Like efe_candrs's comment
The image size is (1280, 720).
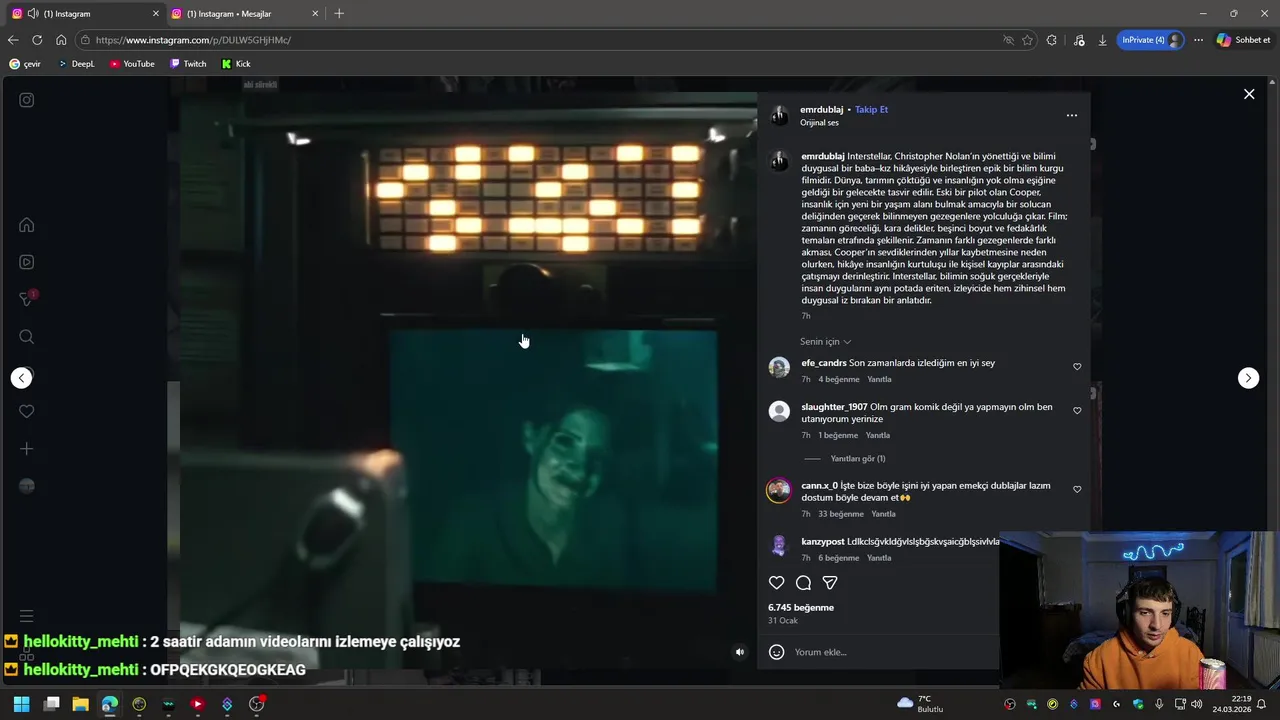pos(1077,367)
